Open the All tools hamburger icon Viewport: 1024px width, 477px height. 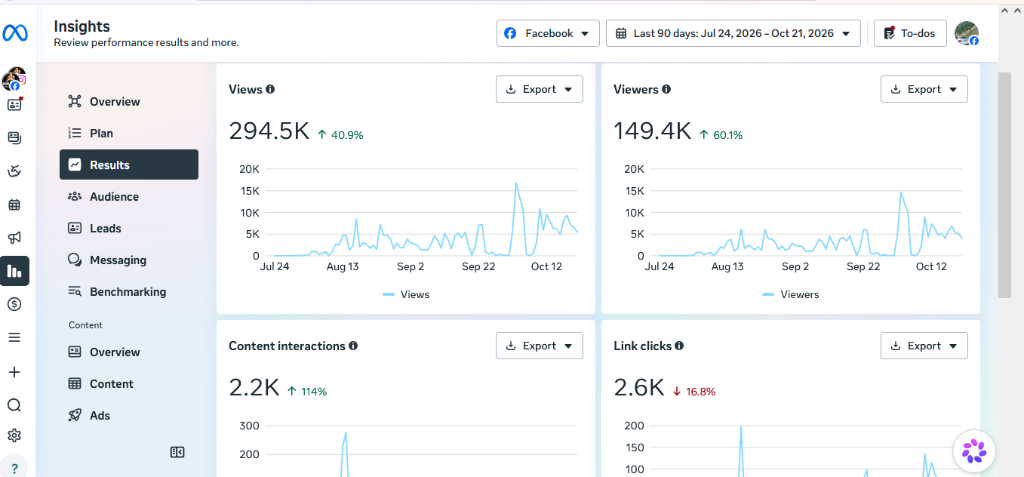[14, 338]
